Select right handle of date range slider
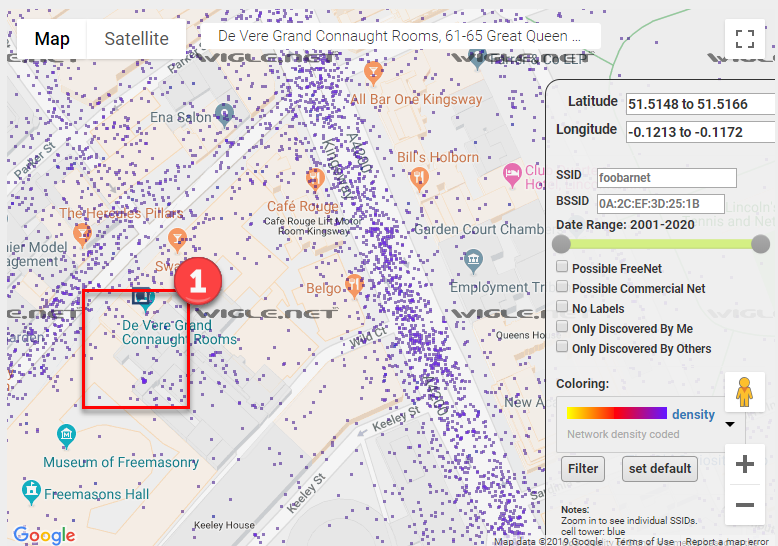This screenshot has height=546, width=778. tap(760, 244)
